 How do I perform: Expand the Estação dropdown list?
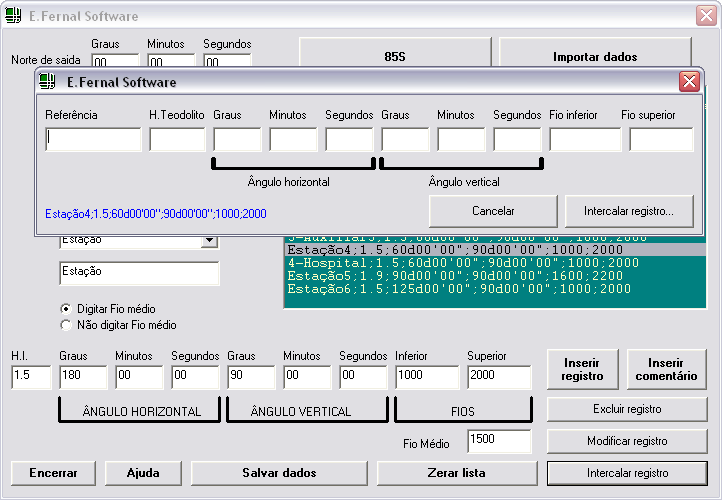(x=209, y=240)
